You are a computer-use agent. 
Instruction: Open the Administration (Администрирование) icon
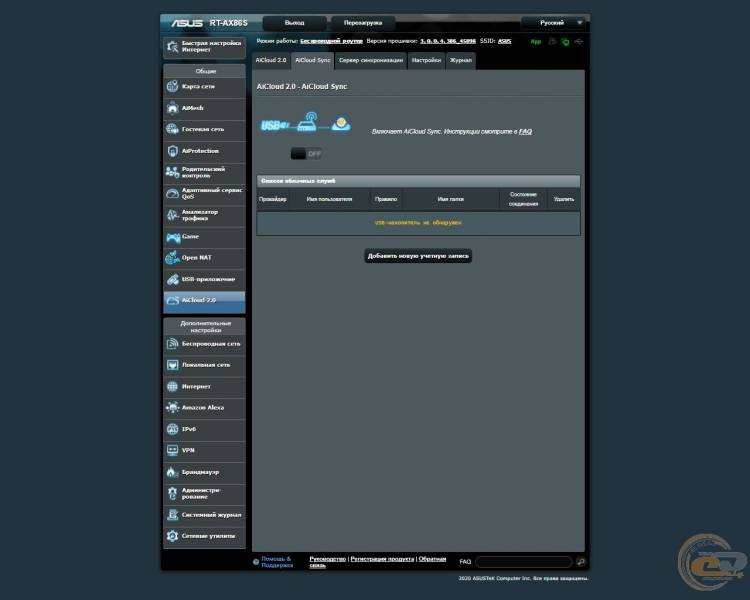pyautogui.click(x=172, y=493)
